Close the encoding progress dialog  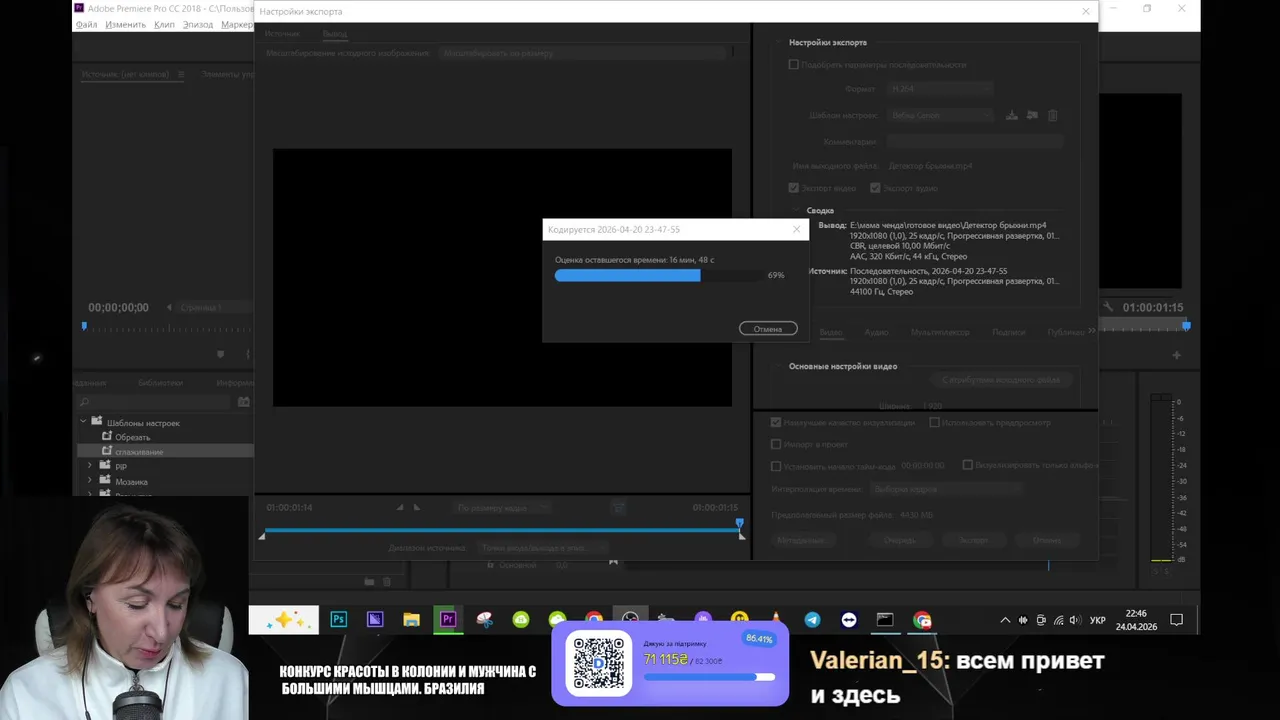pos(797,229)
